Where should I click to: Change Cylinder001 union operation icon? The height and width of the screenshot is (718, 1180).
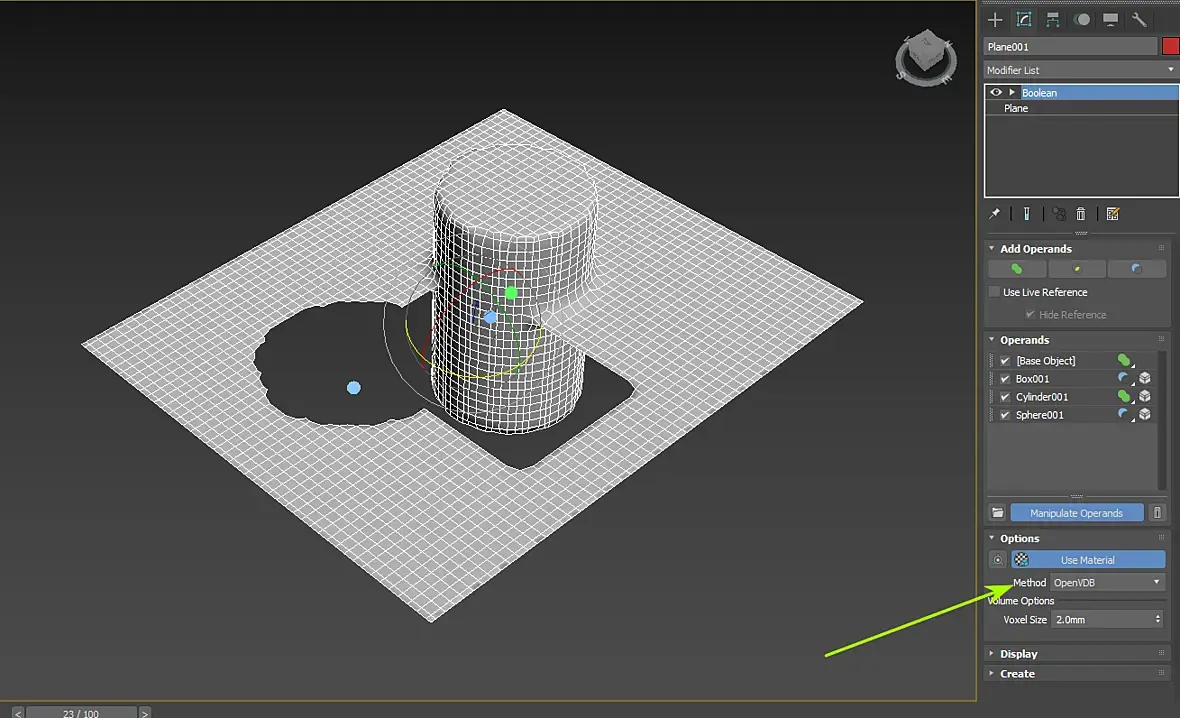(1125, 397)
